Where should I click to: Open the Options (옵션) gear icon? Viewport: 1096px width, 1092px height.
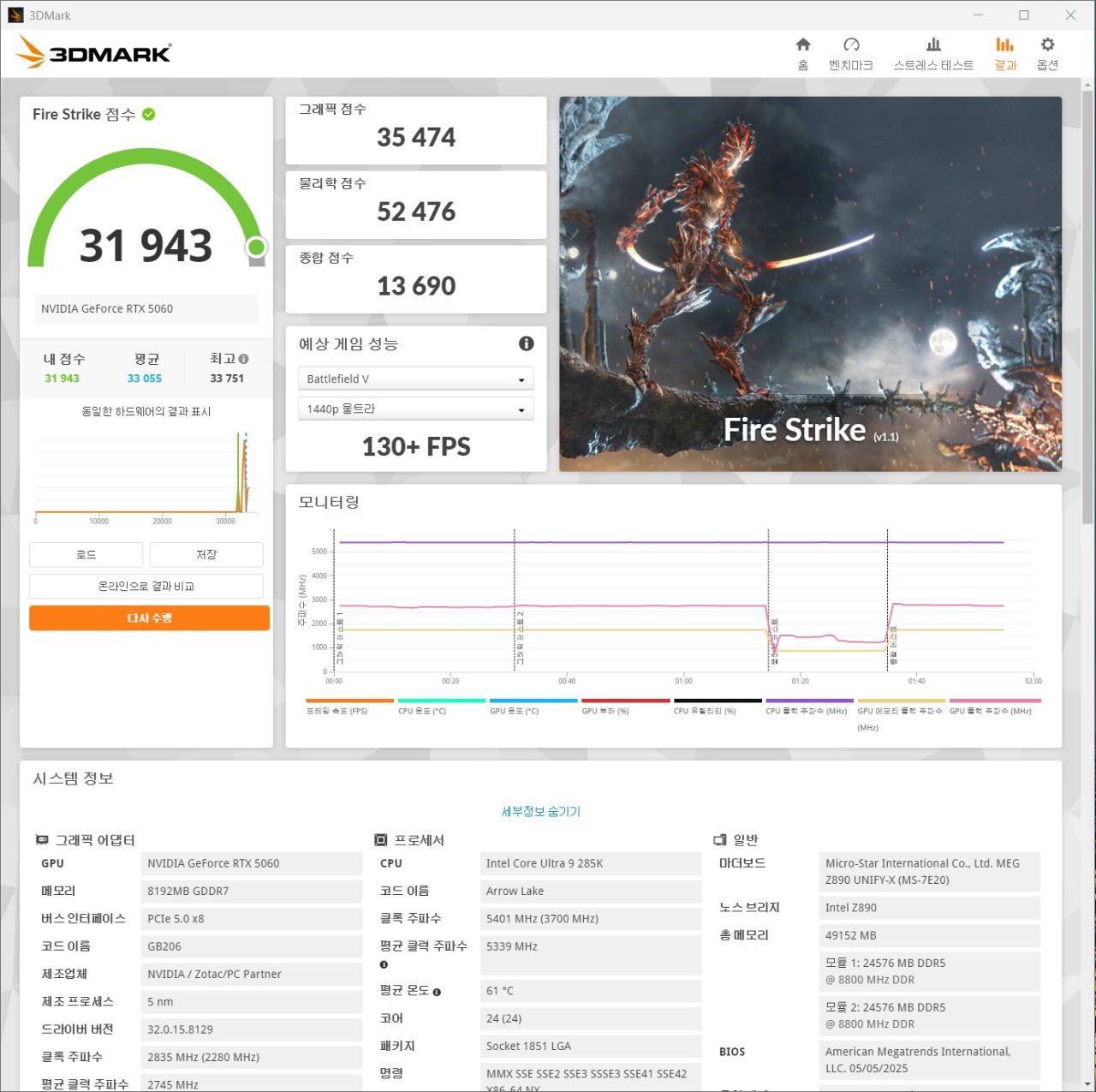pyautogui.click(x=1047, y=45)
